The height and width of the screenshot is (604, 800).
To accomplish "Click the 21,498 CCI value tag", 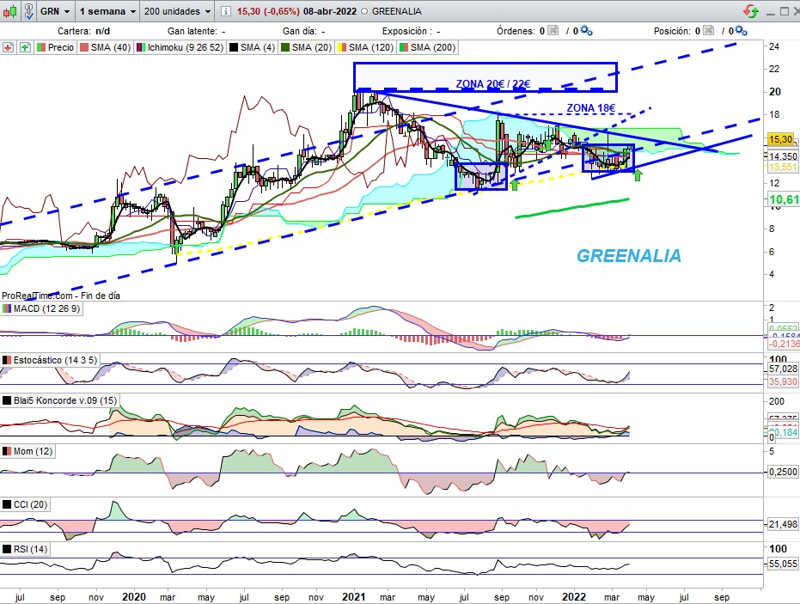I will 783,524.
